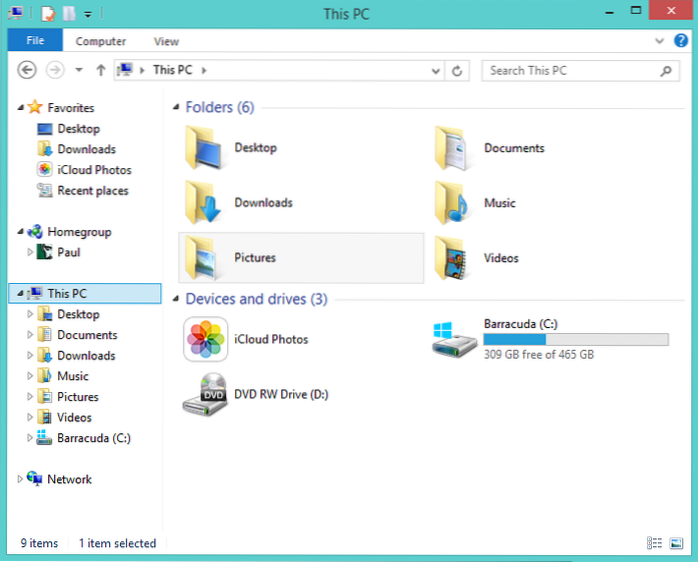The width and height of the screenshot is (698, 562).
Task: Expand the Network tree node
Action: tap(20, 480)
